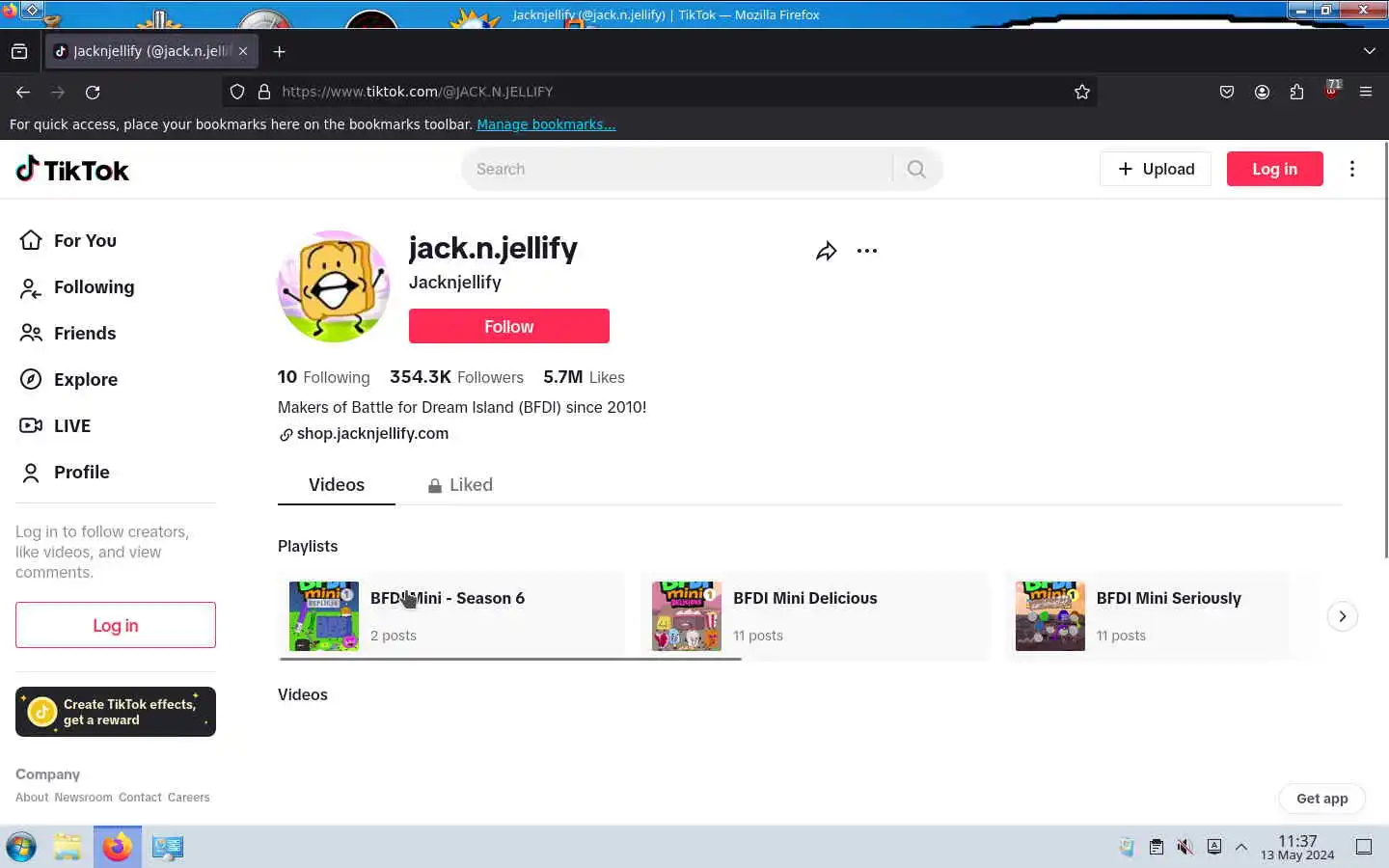Save page to Pocket icon
The image size is (1389, 868).
1227,92
